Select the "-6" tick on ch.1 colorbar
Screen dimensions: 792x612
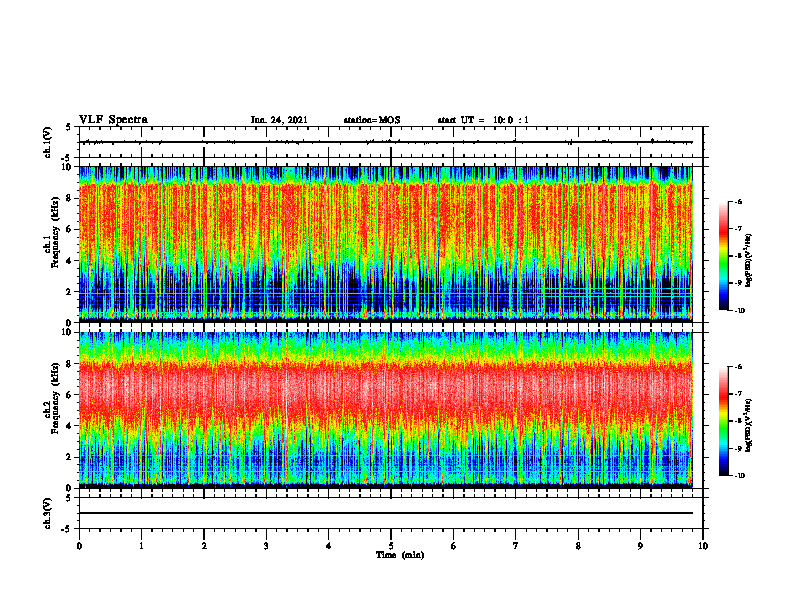click(x=738, y=201)
